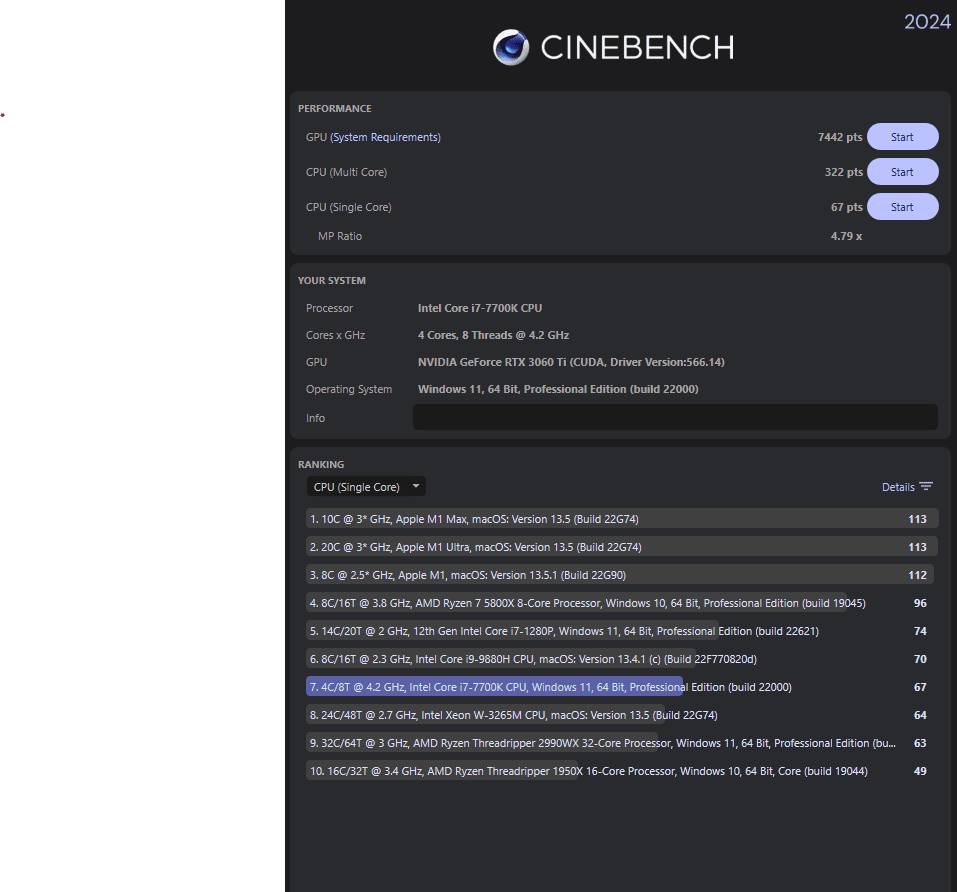Click the Cinebench logo icon

pyautogui.click(x=511, y=47)
